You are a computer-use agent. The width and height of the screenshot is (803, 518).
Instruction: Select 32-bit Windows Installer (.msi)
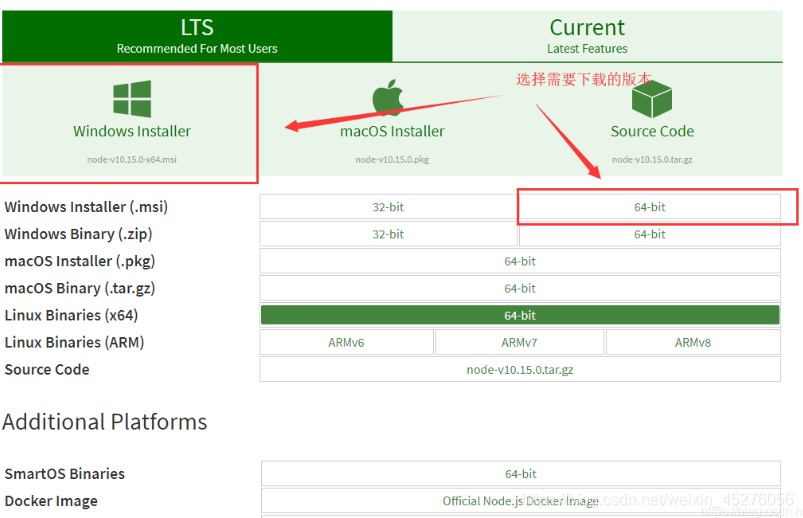click(x=388, y=207)
